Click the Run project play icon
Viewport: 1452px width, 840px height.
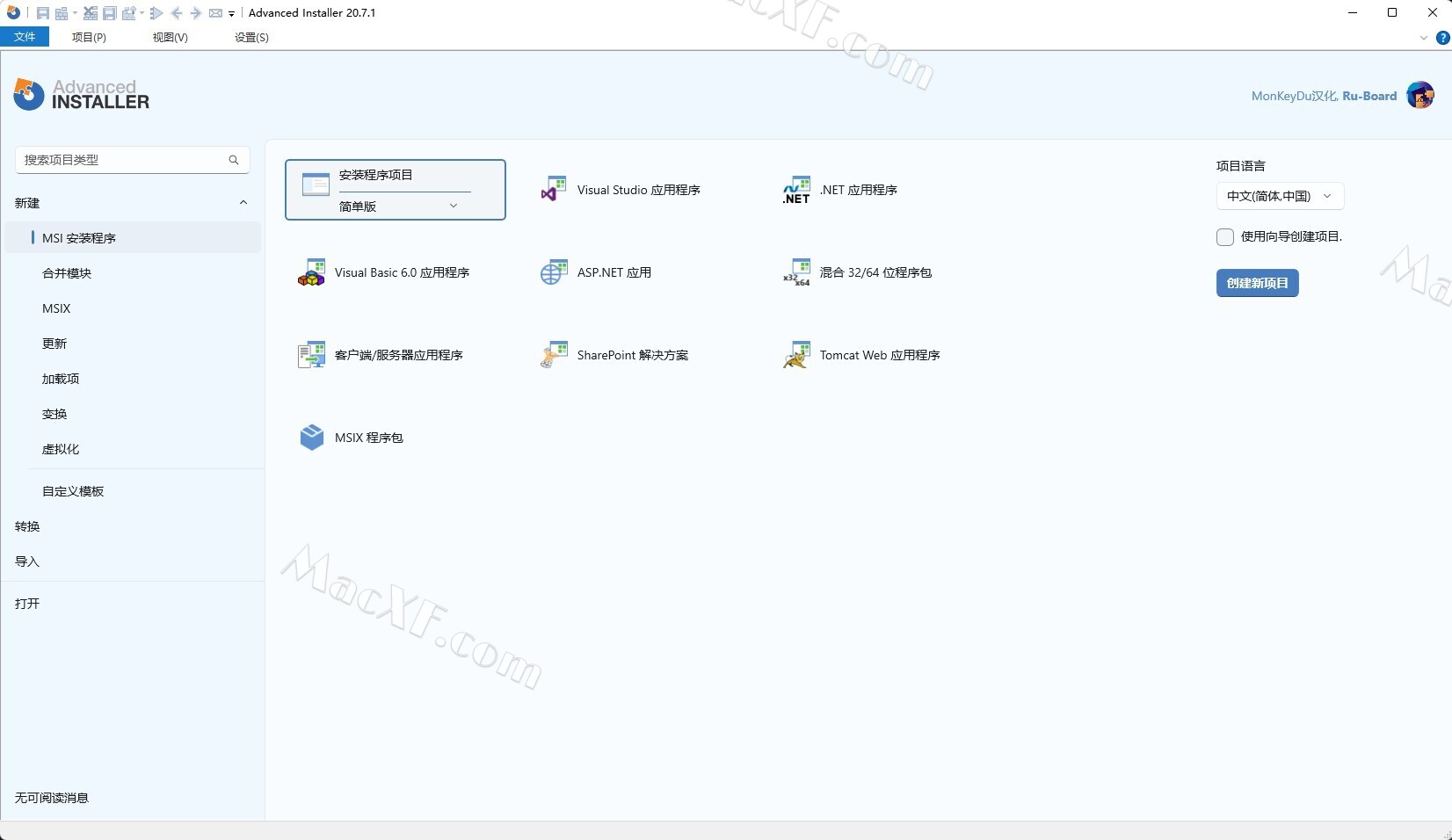(156, 13)
